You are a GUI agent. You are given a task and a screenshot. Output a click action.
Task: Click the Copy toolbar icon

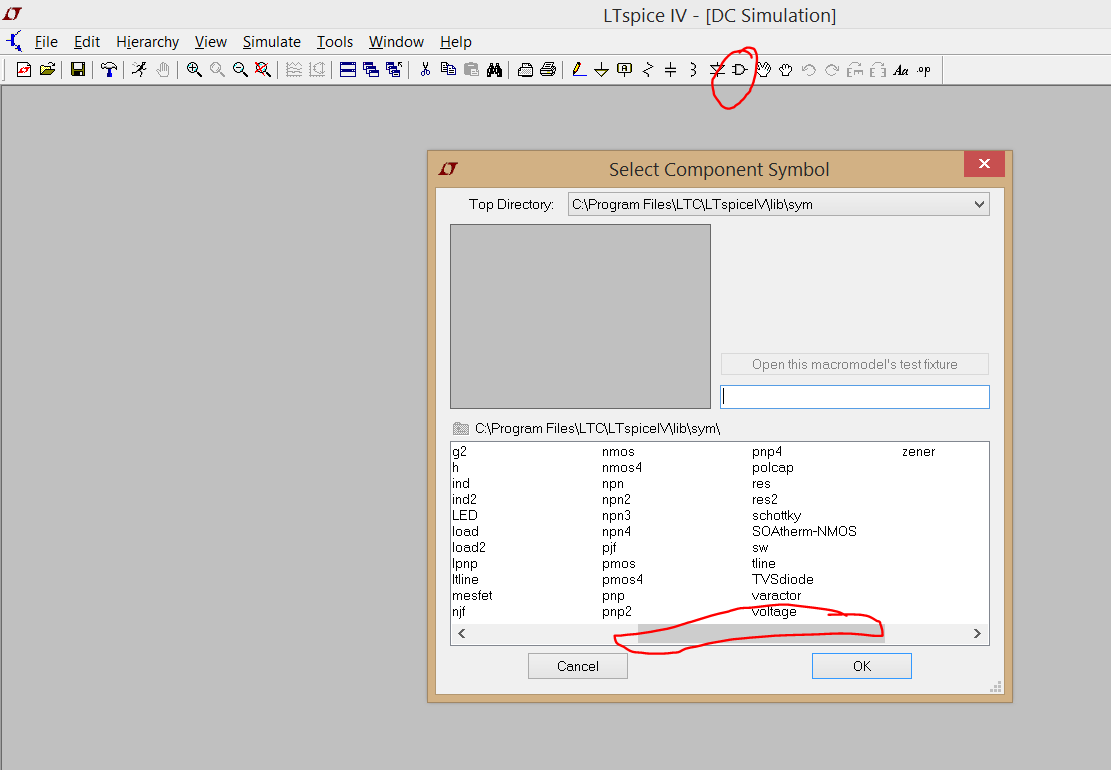coord(448,69)
